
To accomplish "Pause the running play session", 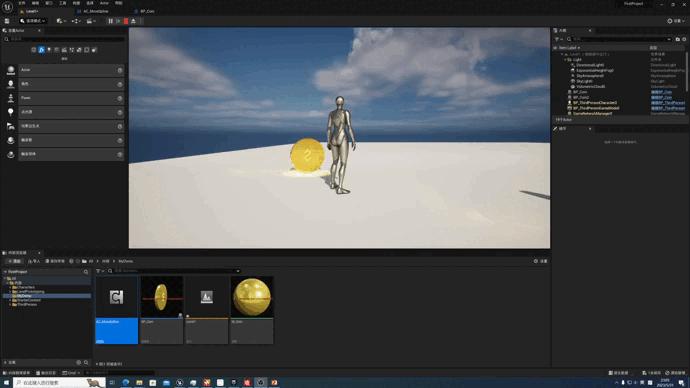I will coord(110,21).
